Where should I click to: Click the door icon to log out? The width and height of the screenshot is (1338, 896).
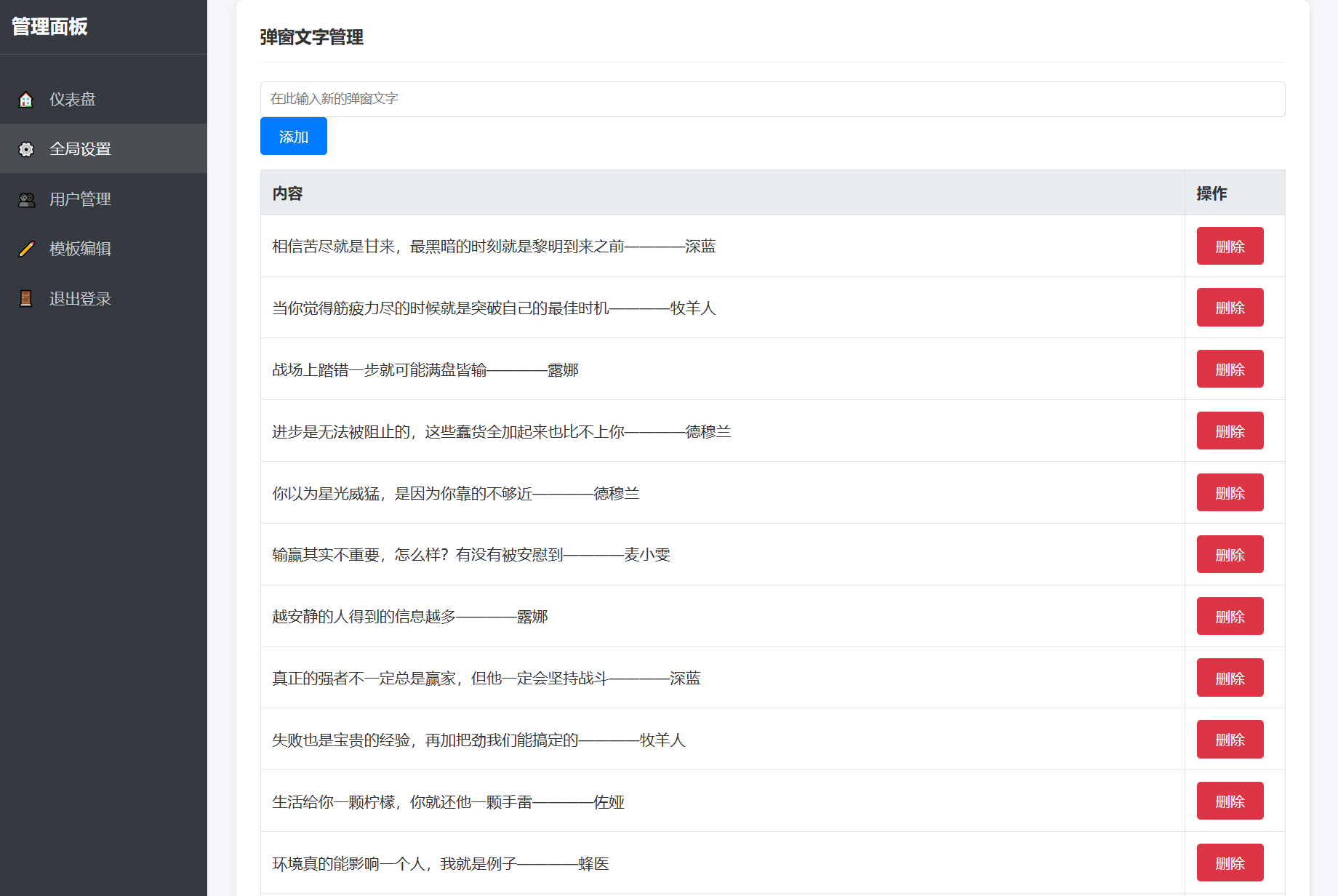coord(26,298)
